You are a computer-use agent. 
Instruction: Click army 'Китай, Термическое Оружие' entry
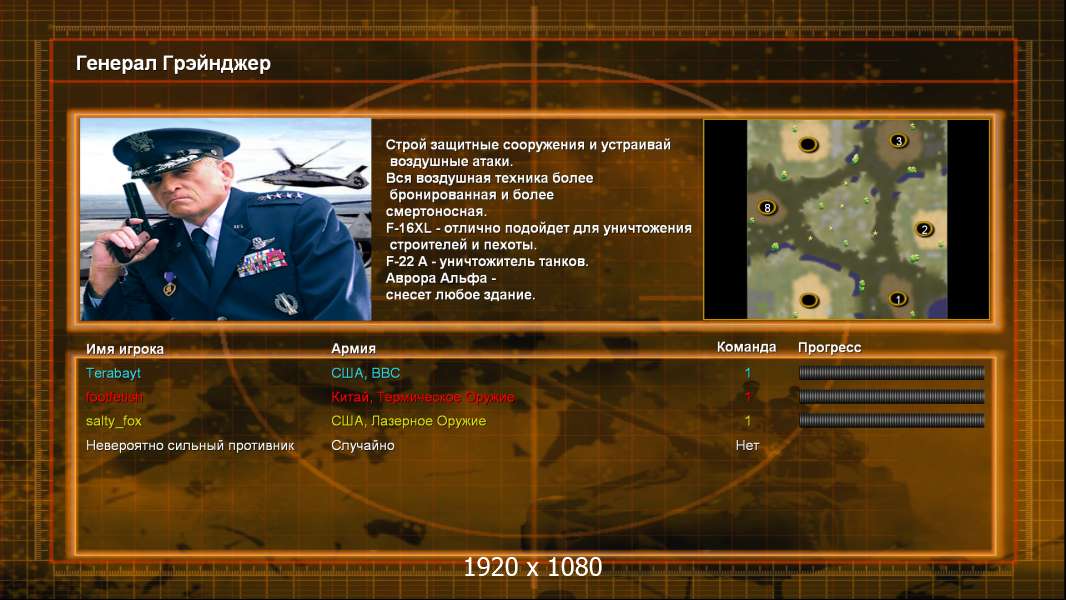(422, 397)
